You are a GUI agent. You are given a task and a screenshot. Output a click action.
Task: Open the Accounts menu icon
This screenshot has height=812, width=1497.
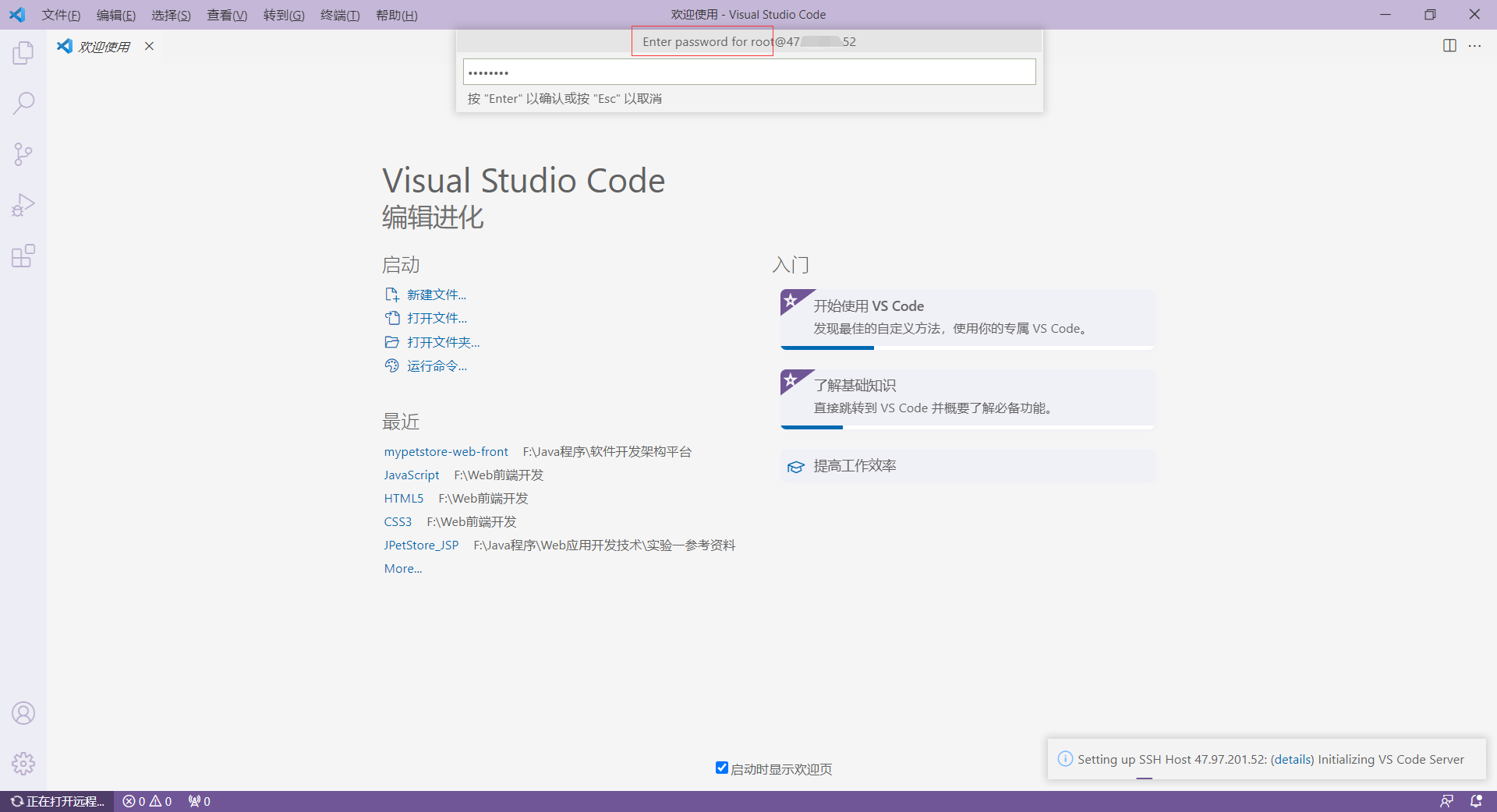[x=23, y=713]
